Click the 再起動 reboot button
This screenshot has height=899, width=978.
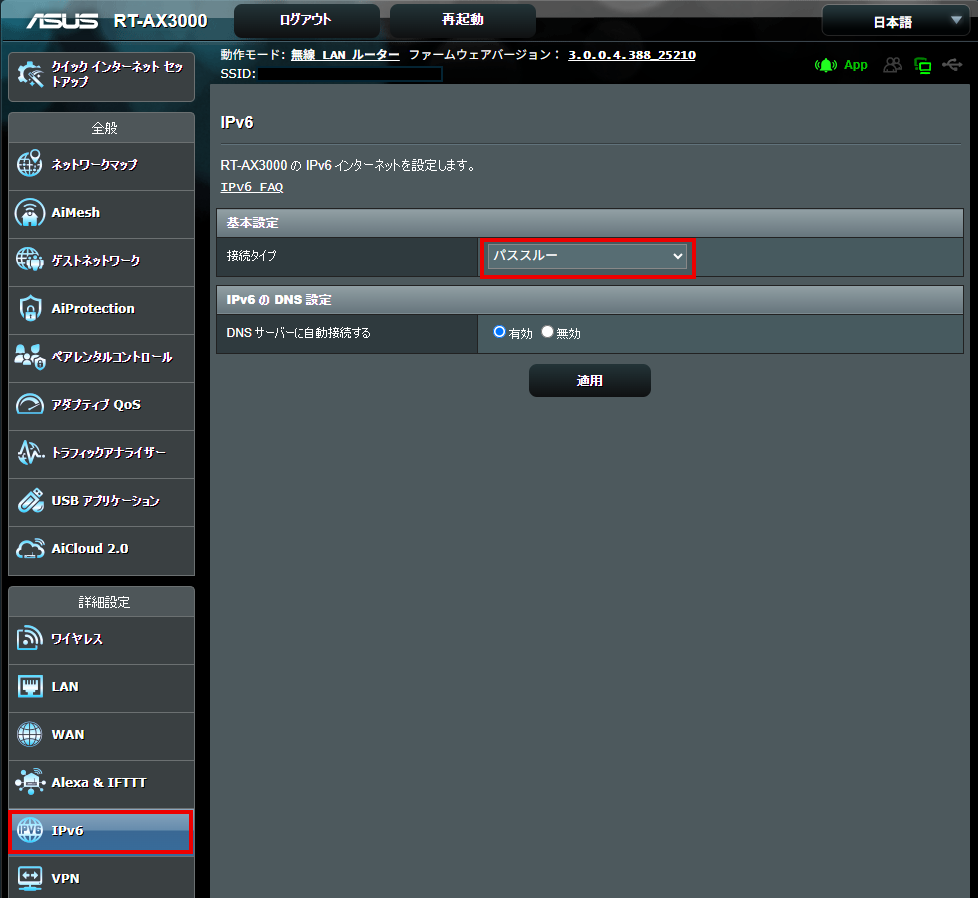[462, 20]
